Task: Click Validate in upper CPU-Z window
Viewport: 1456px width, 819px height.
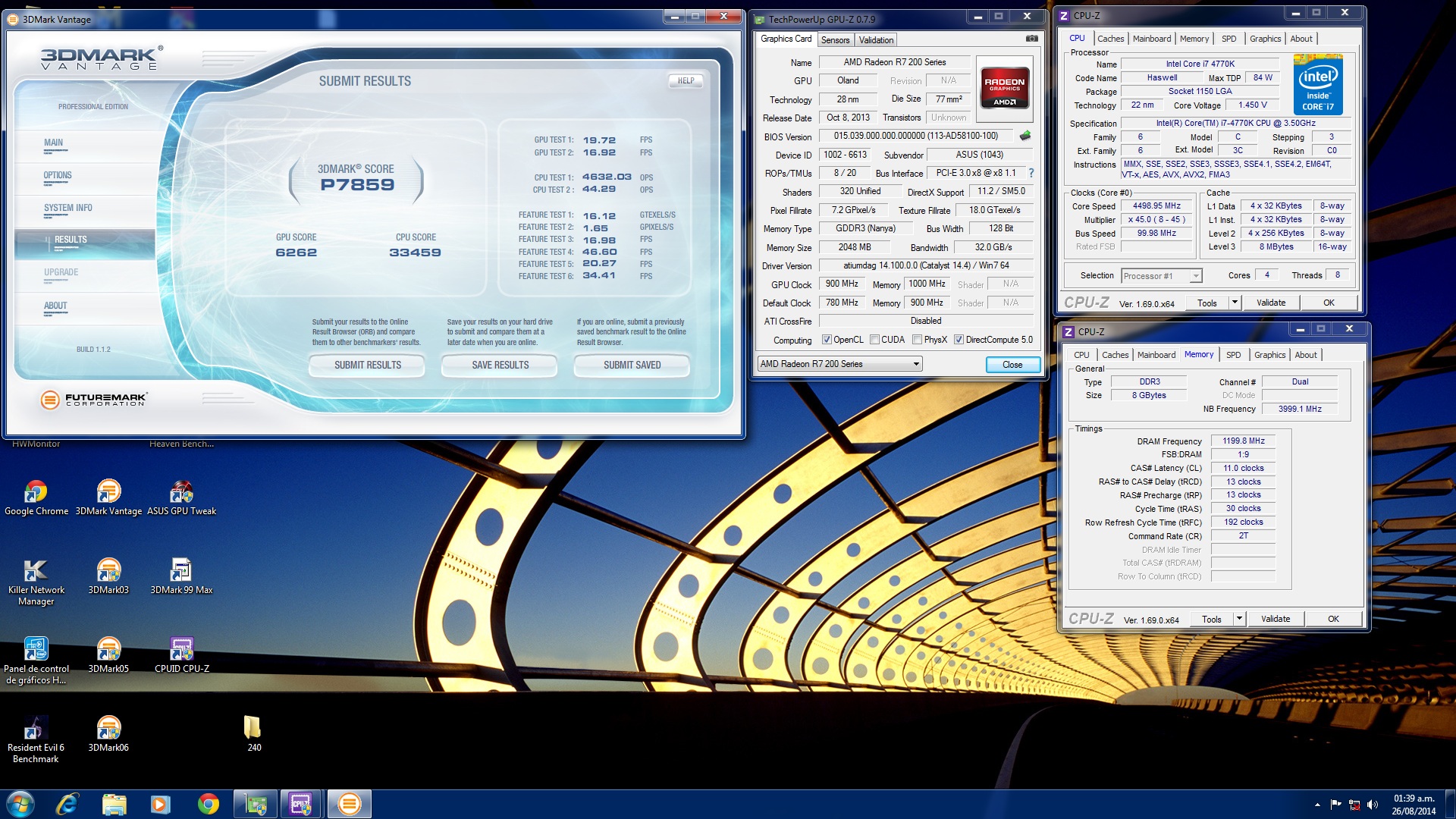Action: [1270, 303]
